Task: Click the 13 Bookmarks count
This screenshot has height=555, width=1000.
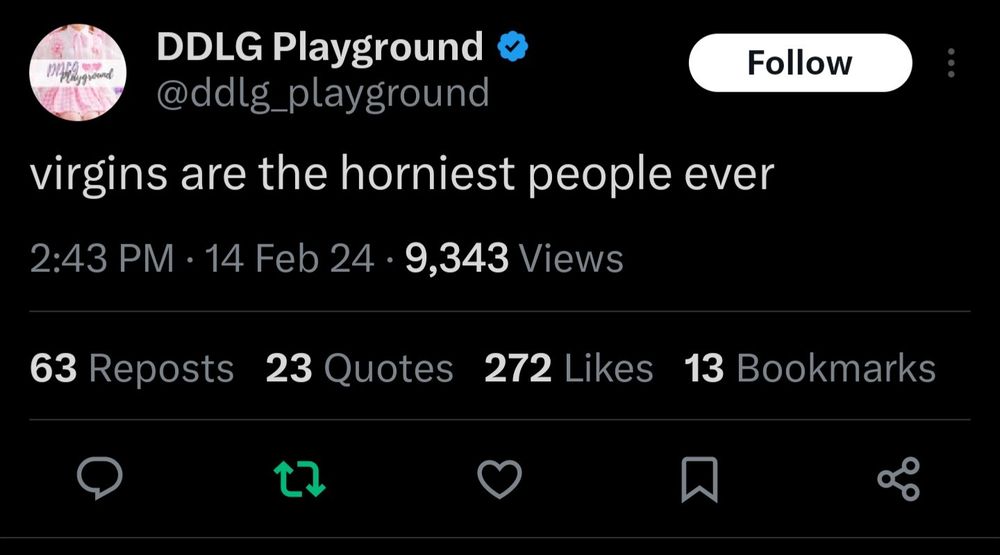Action: (x=810, y=368)
